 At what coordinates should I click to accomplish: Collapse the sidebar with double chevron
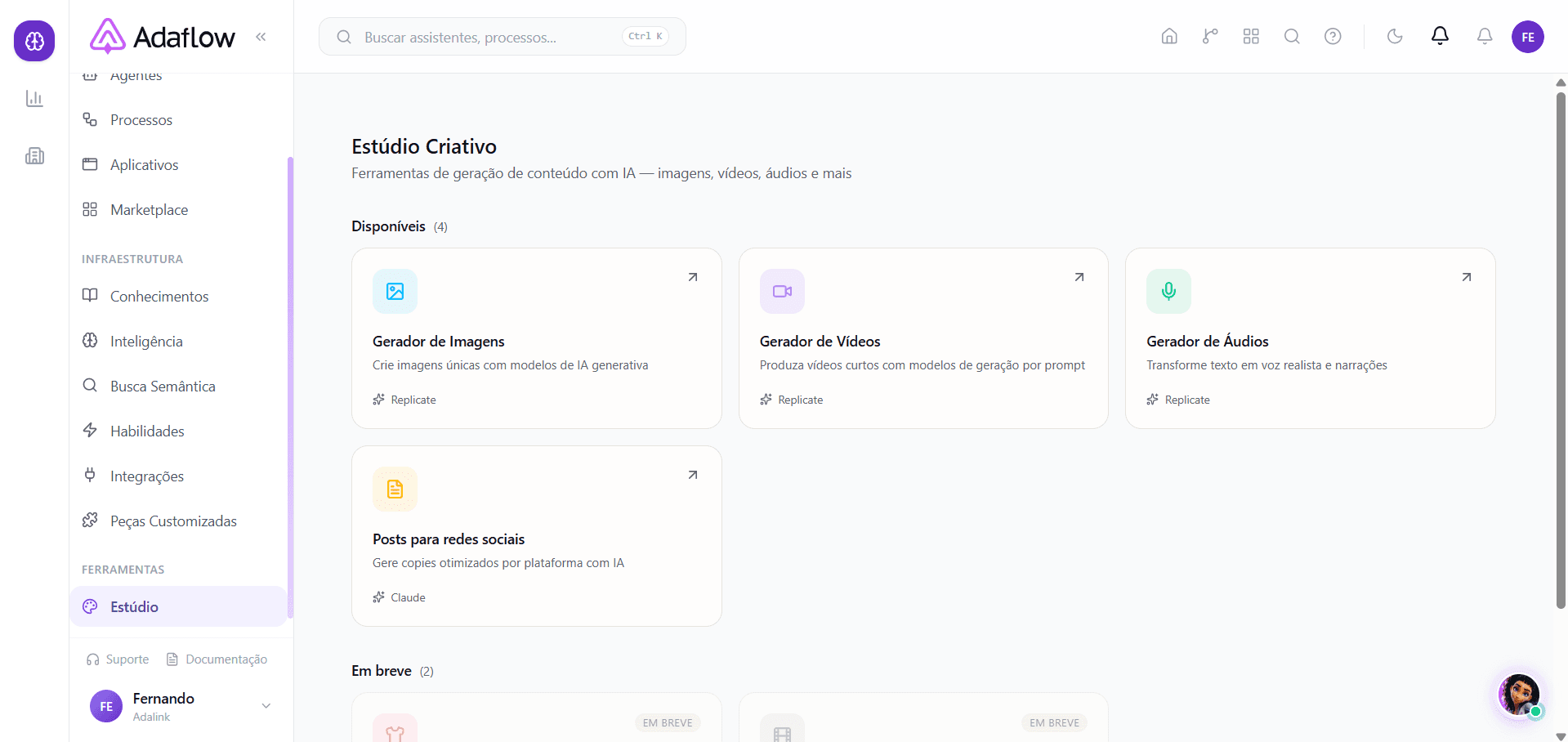point(261,37)
